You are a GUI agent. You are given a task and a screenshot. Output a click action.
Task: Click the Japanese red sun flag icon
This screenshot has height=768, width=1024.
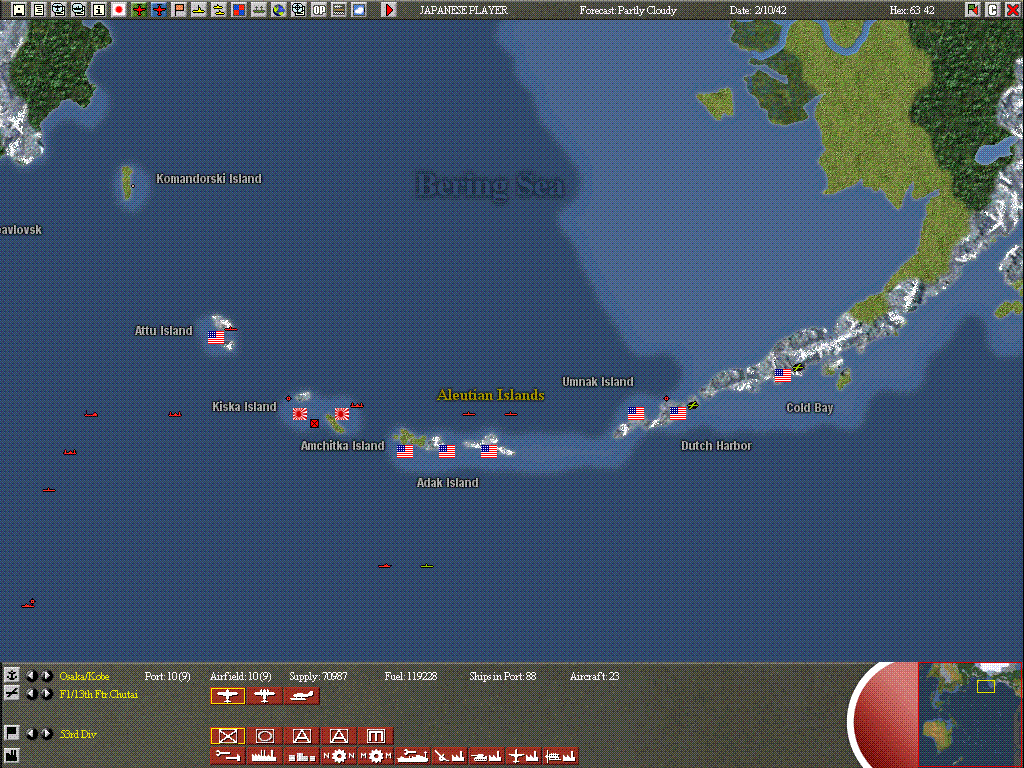tap(119, 10)
